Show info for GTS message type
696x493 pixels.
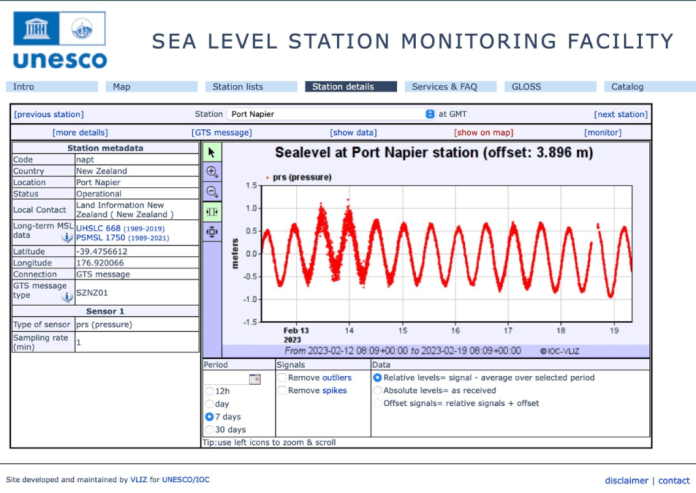tap(67, 297)
